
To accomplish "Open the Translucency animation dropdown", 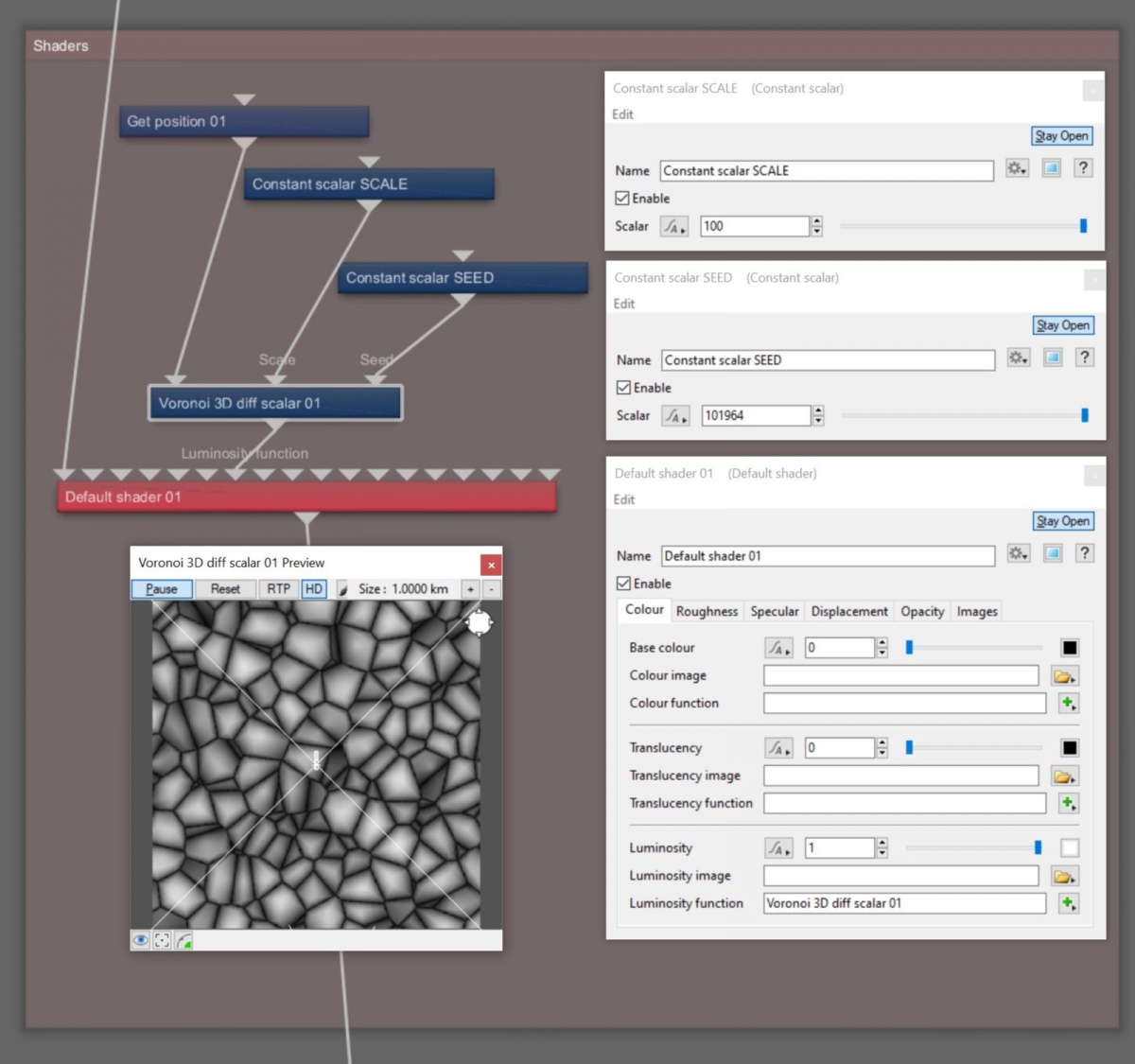I will (x=777, y=747).
